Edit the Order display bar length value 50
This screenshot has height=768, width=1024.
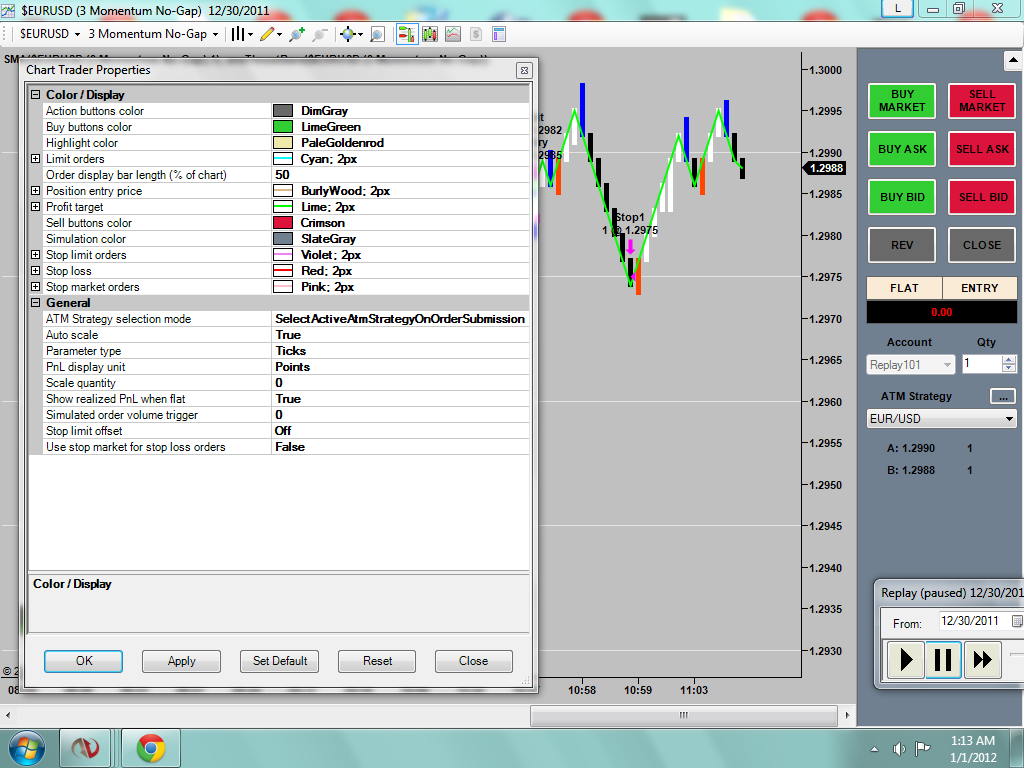[400, 175]
